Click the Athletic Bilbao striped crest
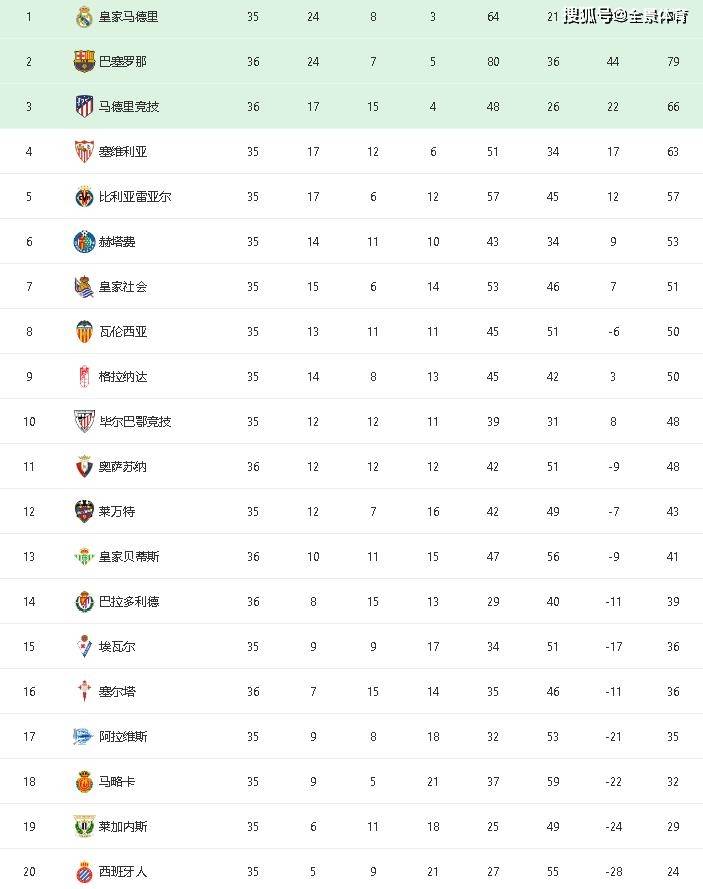Image resolution: width=703 pixels, height=889 pixels. click(x=84, y=422)
